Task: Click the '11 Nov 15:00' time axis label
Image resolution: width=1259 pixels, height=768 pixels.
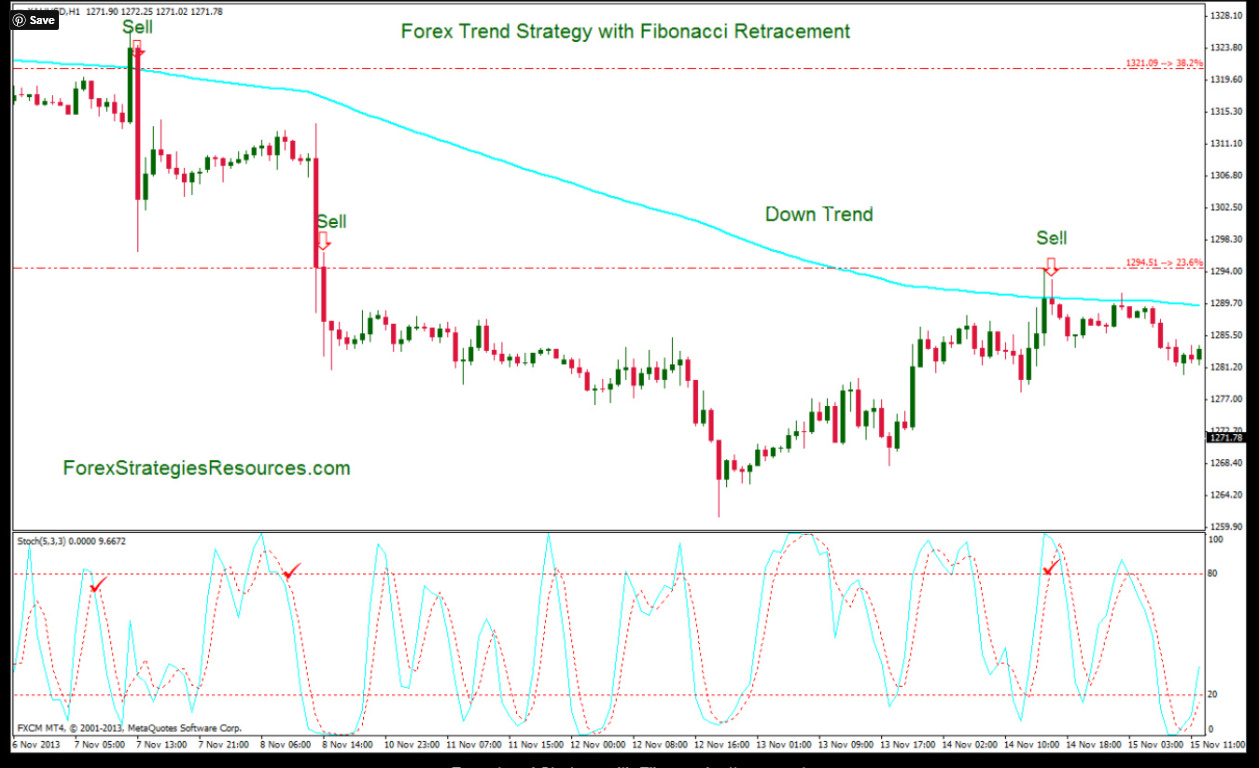Action: (538, 745)
